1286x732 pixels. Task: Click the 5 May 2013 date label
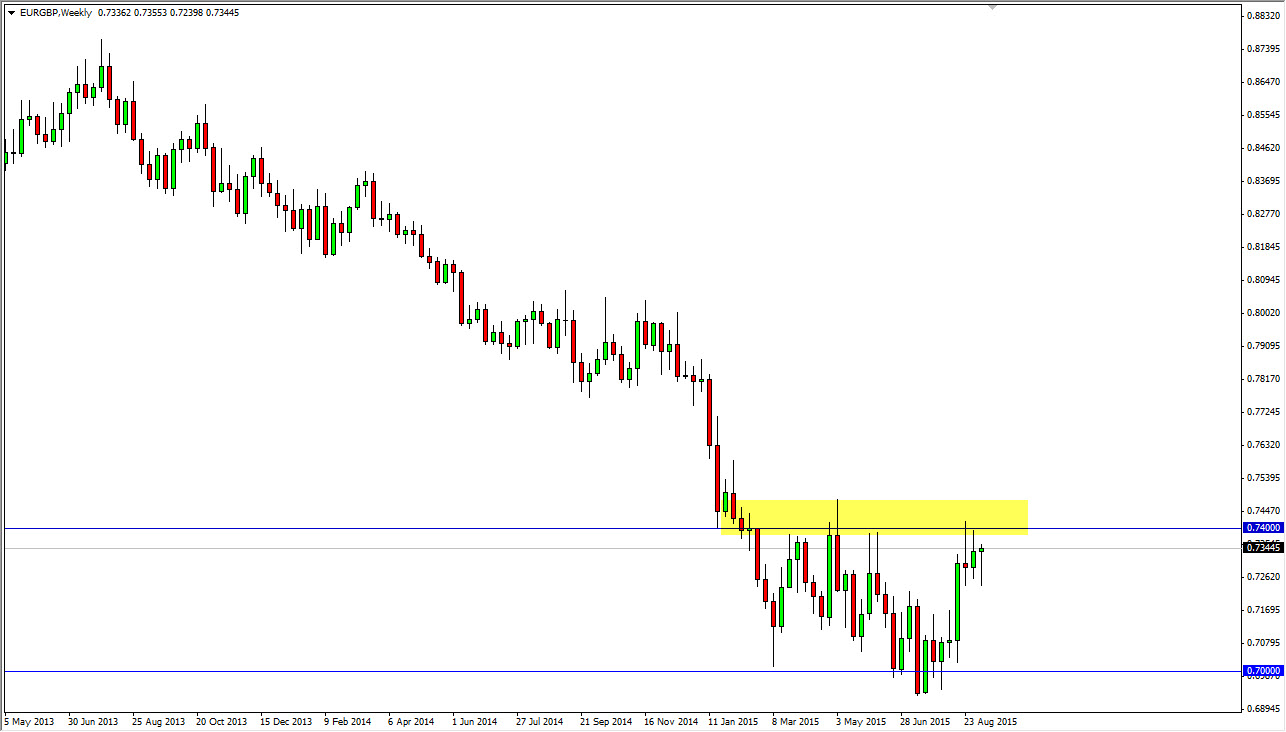point(28,721)
